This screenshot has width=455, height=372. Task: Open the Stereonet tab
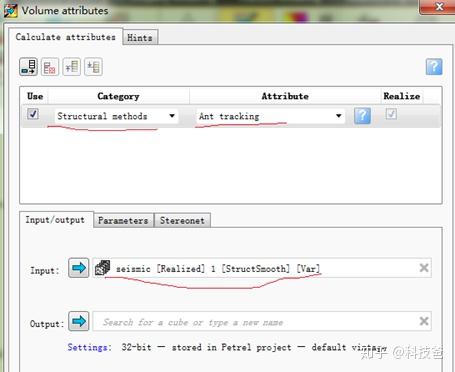coord(182,221)
